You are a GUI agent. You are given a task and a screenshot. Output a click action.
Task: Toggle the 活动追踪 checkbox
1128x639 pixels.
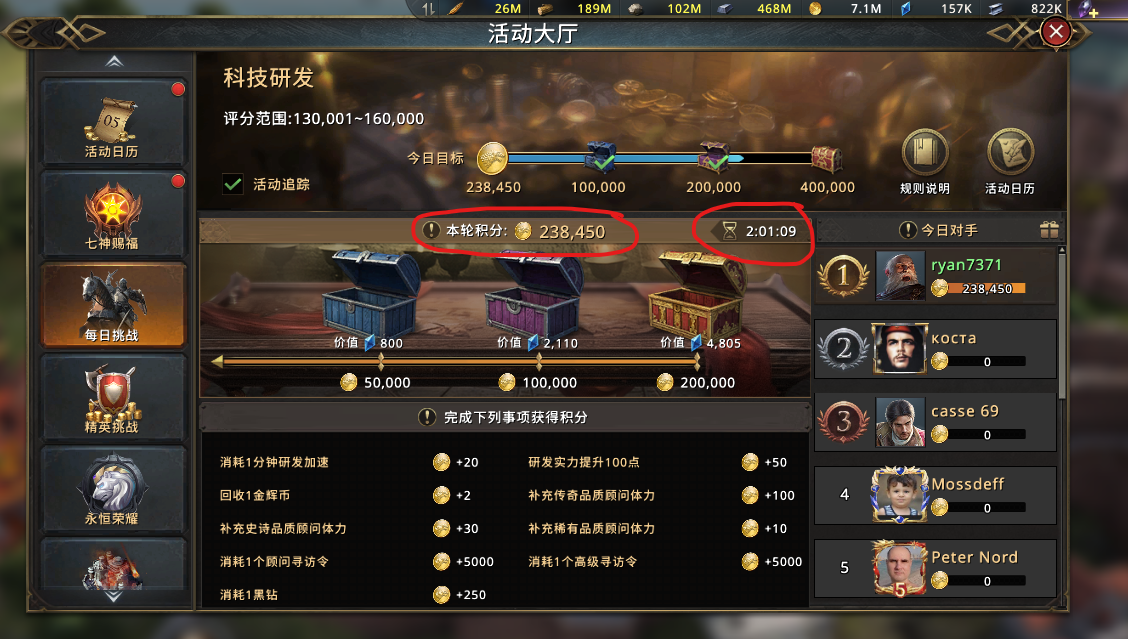[x=232, y=184]
